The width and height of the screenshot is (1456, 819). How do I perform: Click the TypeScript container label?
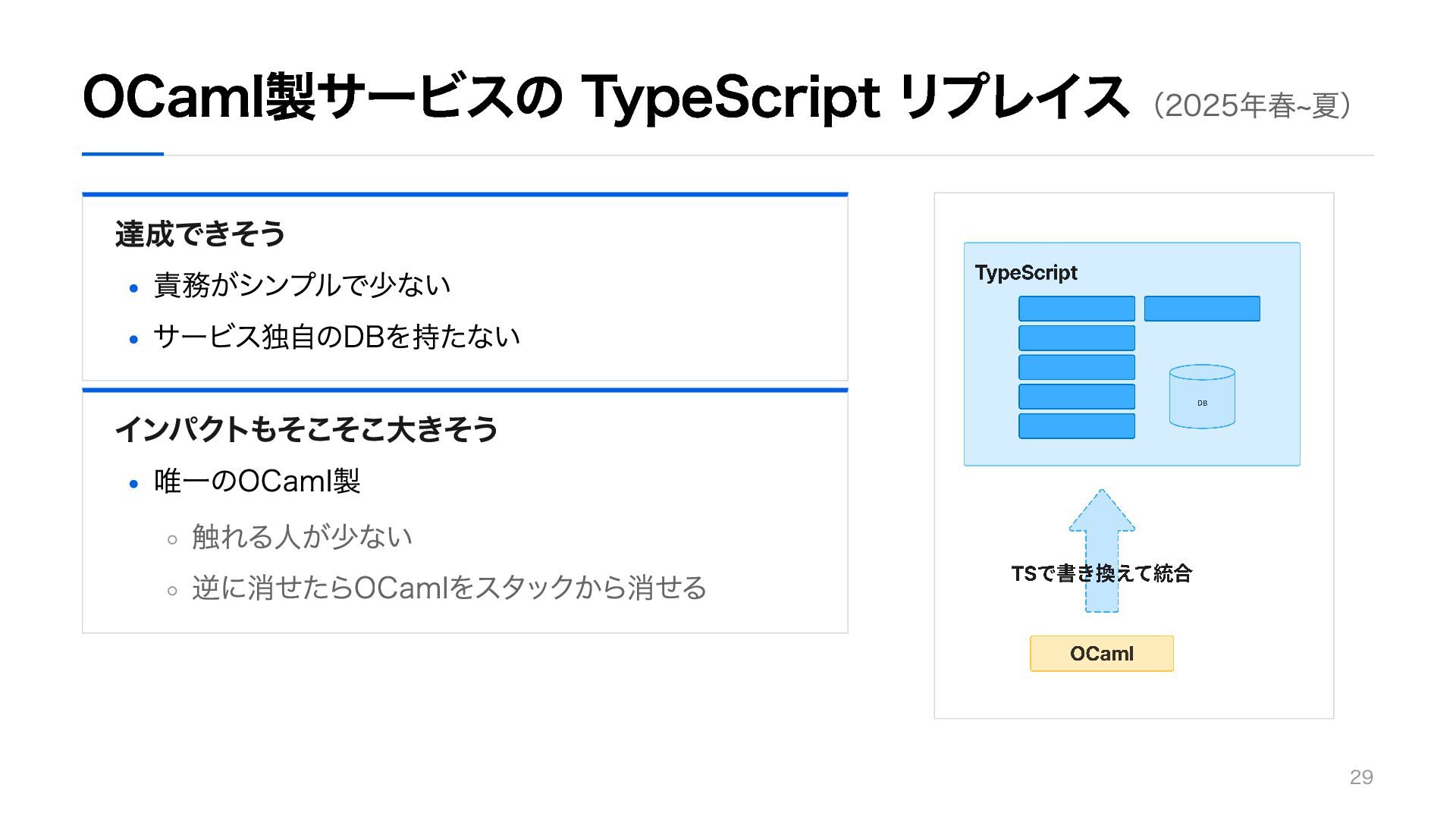(x=1026, y=273)
